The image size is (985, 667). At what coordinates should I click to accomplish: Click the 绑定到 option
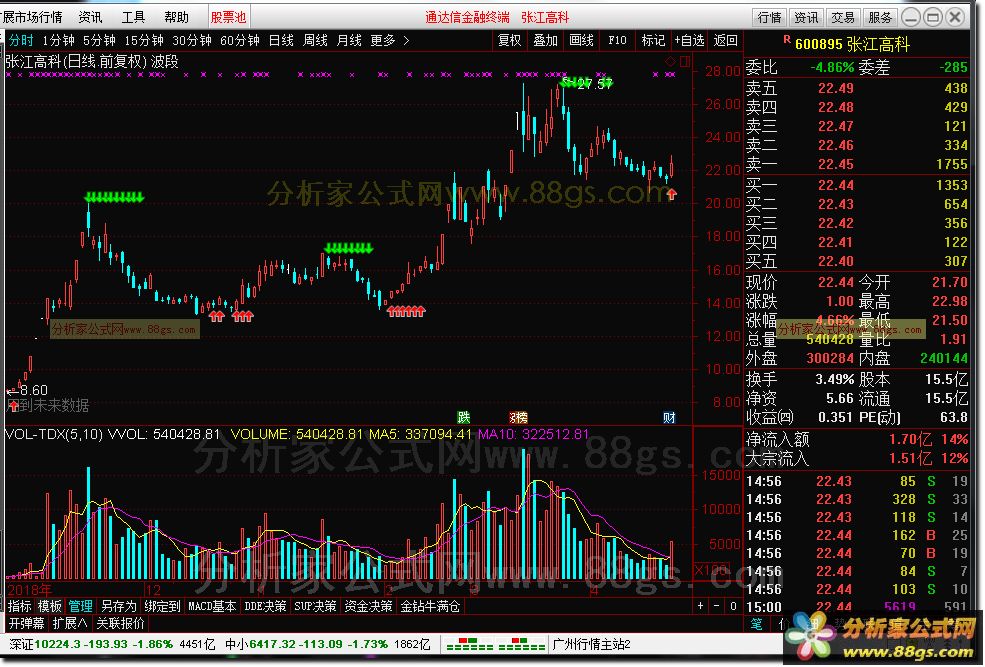[163, 606]
